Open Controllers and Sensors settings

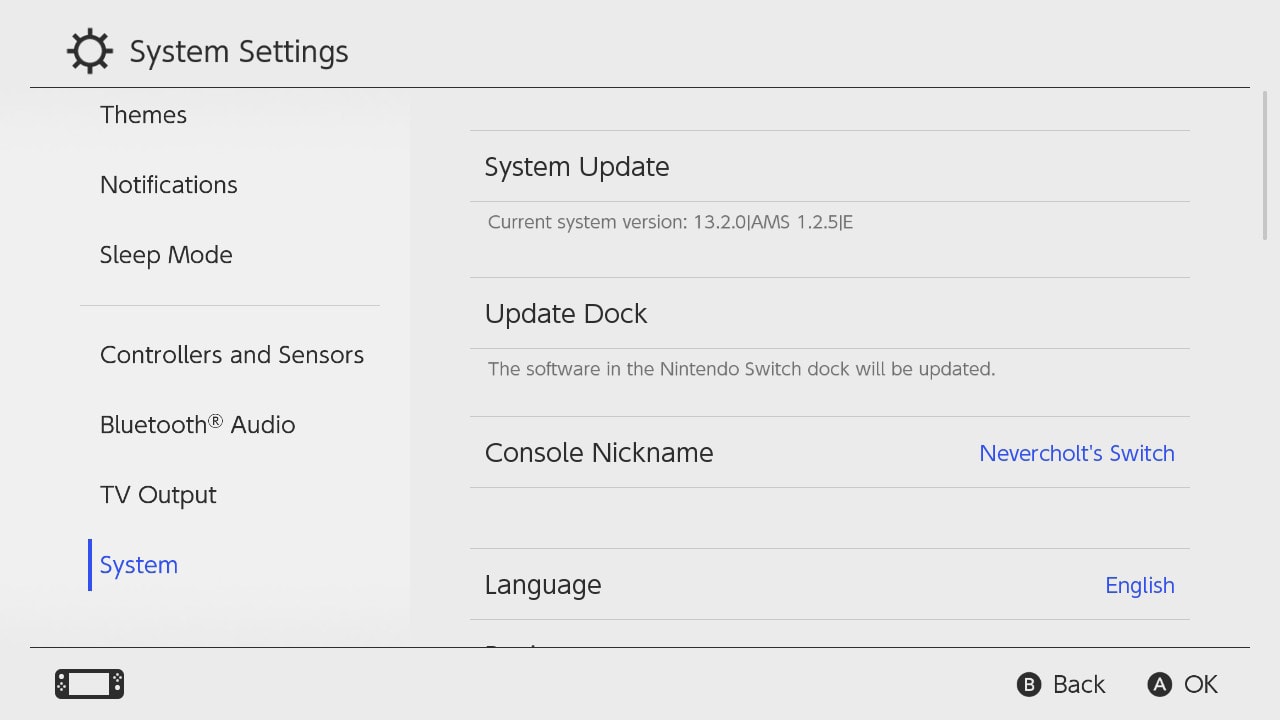pyautogui.click(x=231, y=354)
